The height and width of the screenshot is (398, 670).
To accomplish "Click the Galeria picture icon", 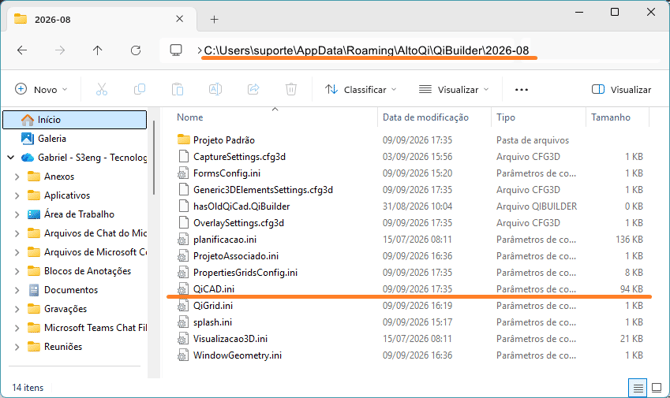I will (27, 139).
